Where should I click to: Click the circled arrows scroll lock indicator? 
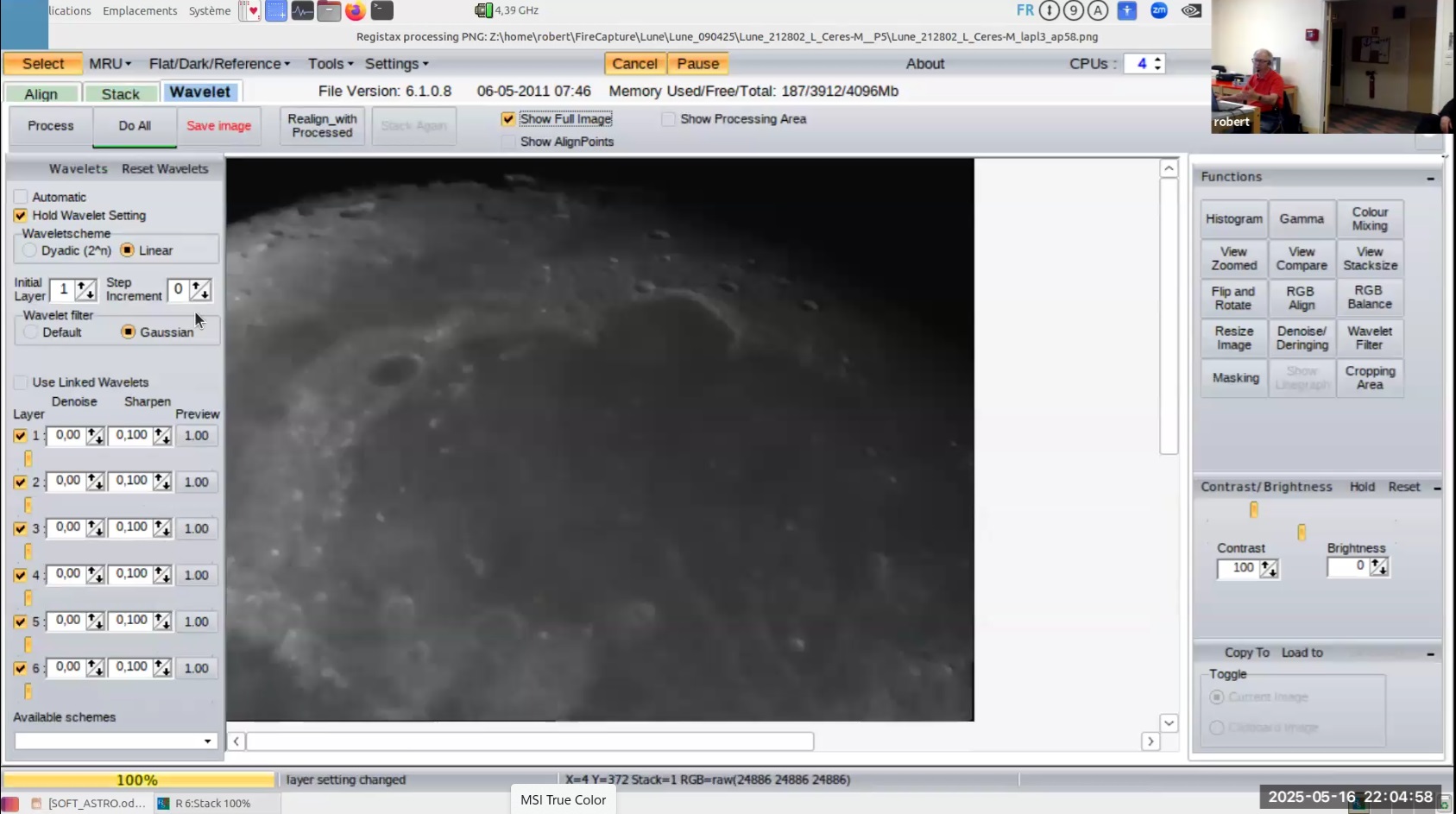pos(1049,10)
